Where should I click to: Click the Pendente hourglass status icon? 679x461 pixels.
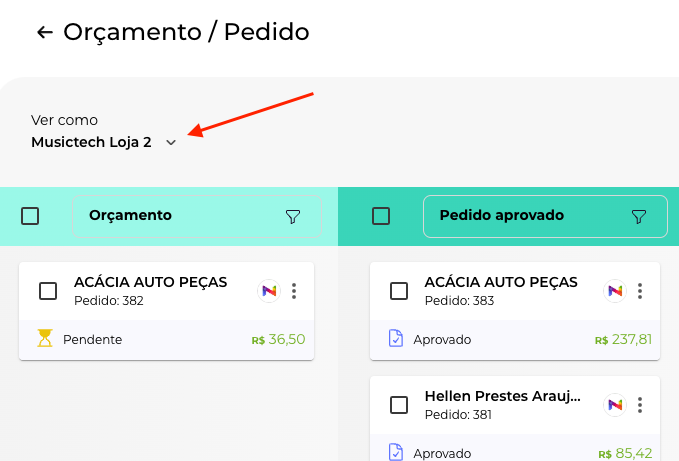point(45,339)
